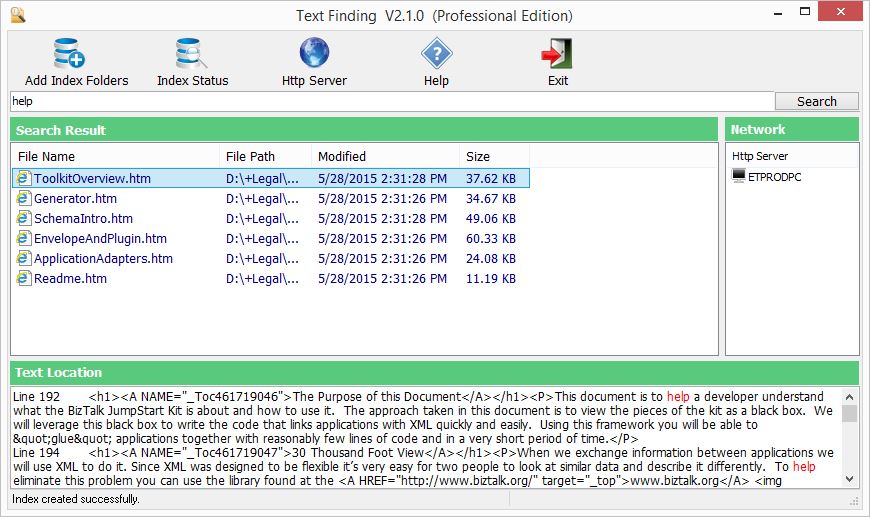Click the Index created successfully status text
This screenshot has height=517, width=870.
pos(75,499)
